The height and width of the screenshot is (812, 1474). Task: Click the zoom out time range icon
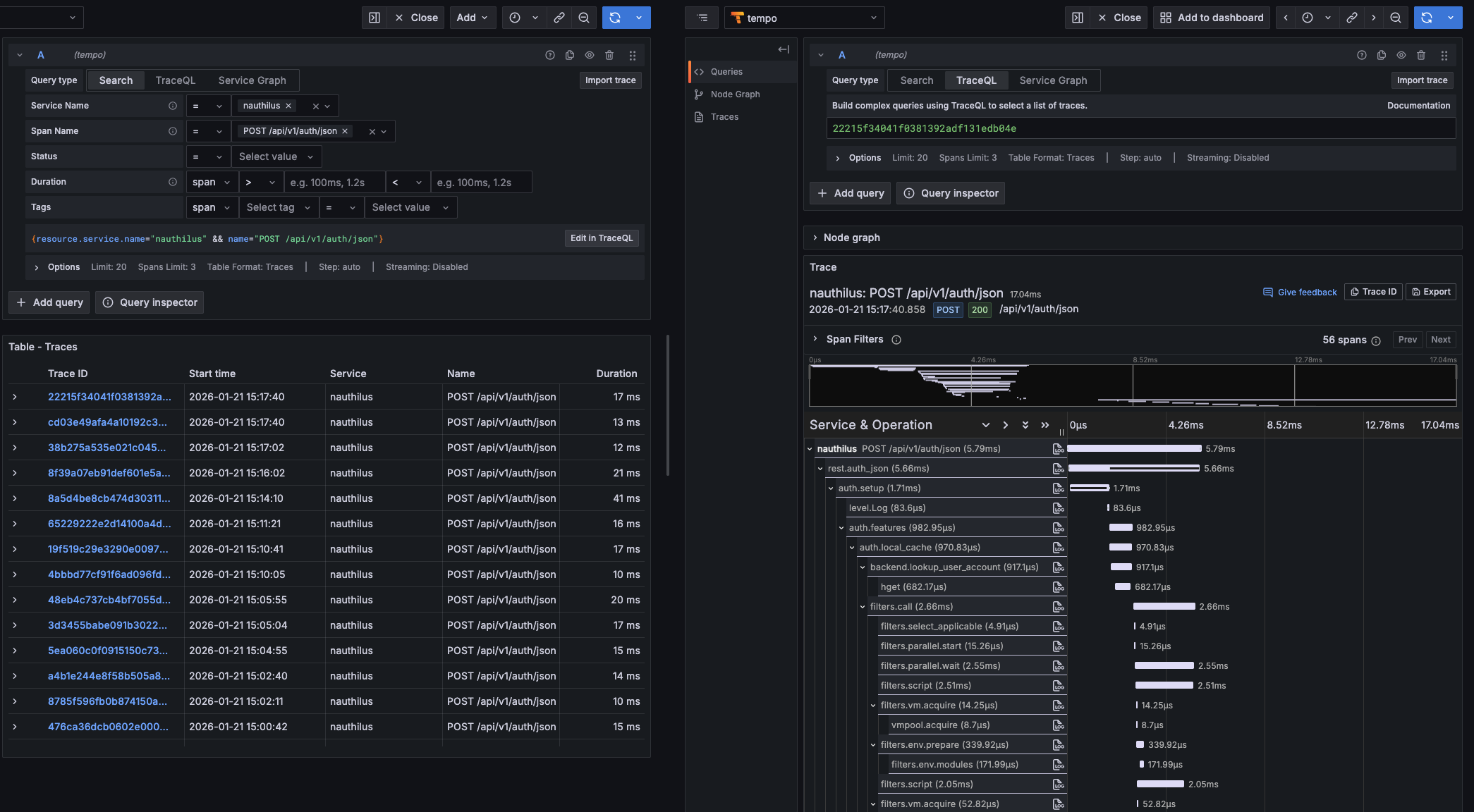click(585, 18)
